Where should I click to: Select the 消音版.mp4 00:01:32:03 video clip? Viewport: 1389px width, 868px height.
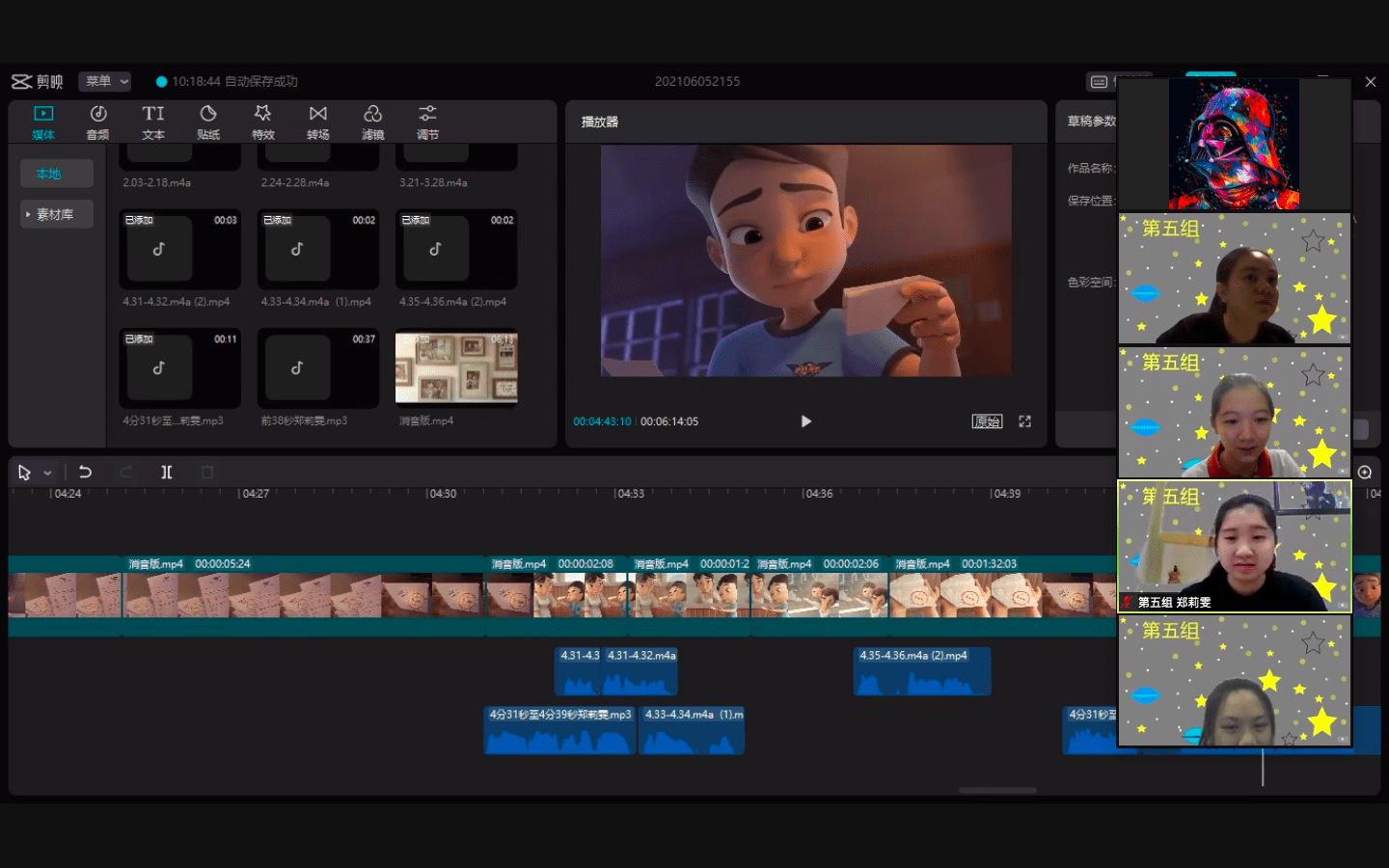(1002, 595)
